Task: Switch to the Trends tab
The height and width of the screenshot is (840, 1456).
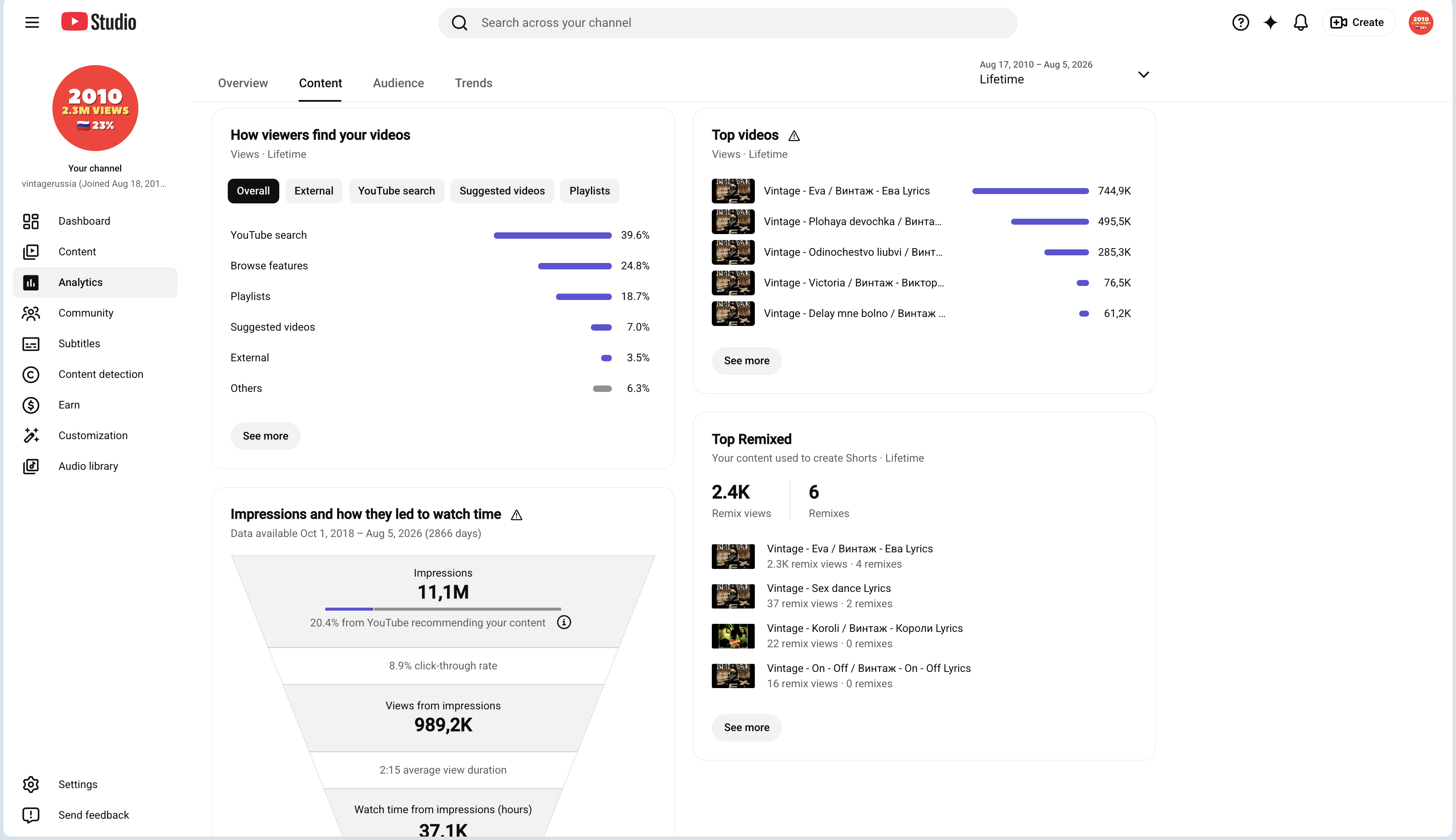Action: pos(473,83)
